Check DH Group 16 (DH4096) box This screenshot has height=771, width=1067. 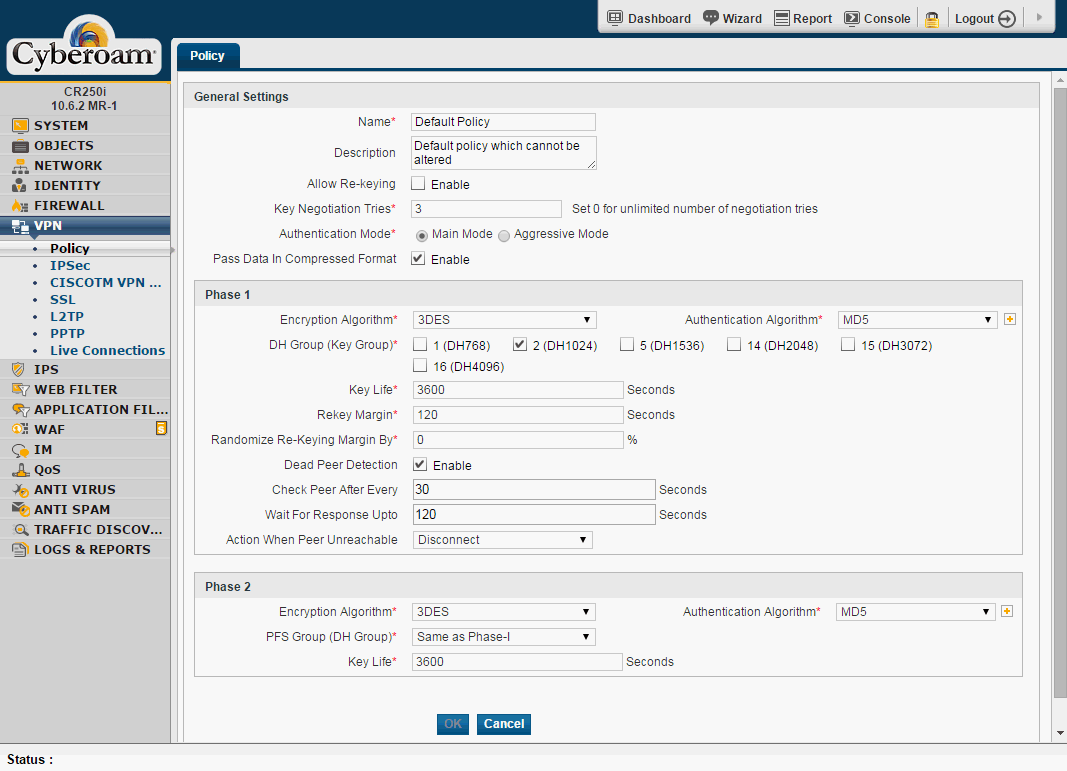click(421, 365)
